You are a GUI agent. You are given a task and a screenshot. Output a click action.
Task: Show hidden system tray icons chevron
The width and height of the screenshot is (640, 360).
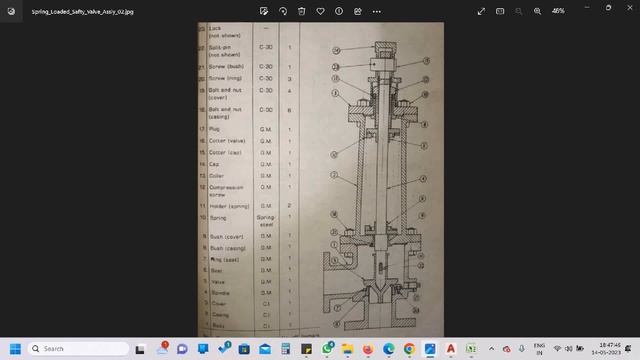tap(491, 349)
